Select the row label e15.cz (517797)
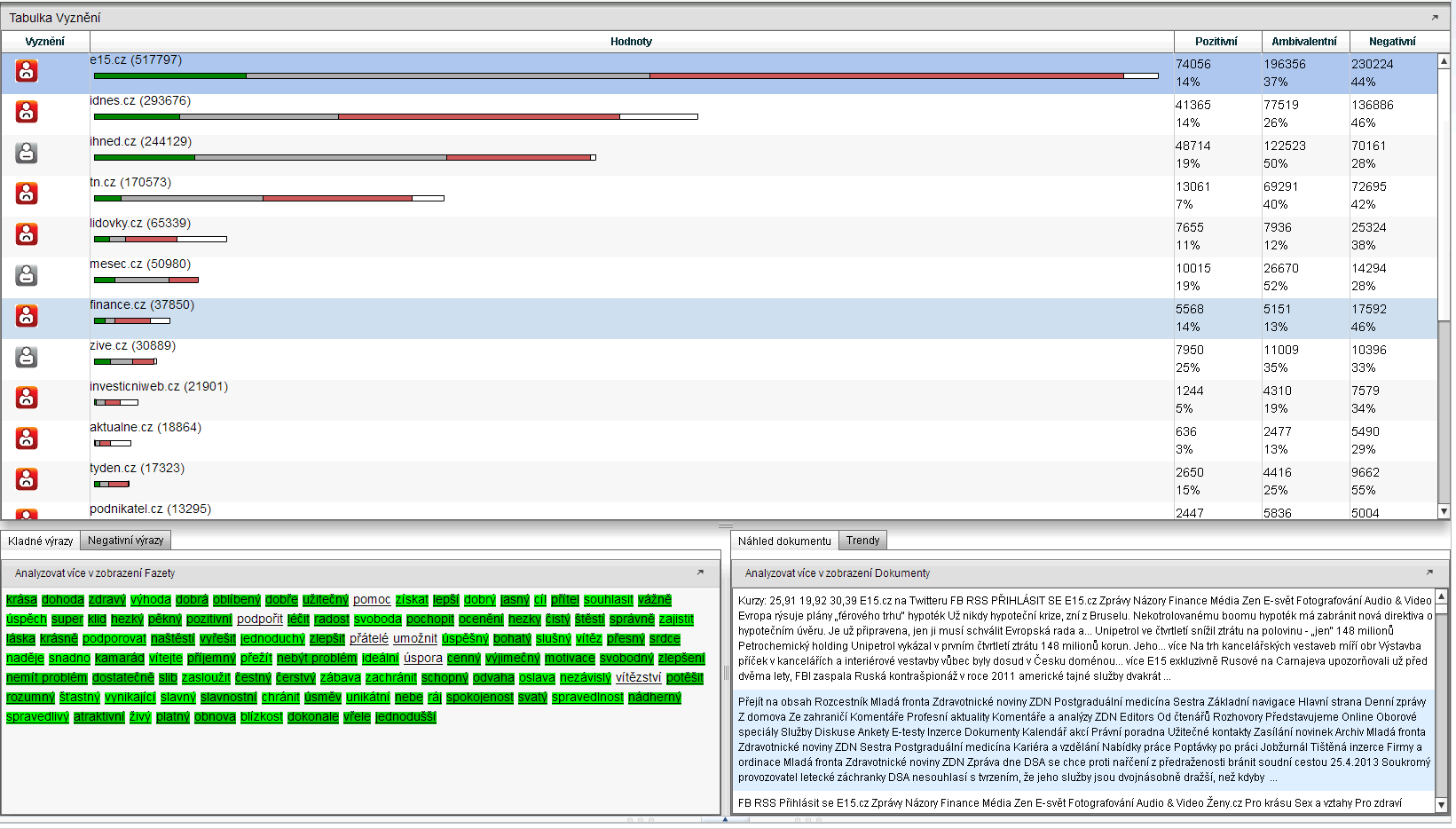Screen dimensions: 1456x829 [x=136, y=60]
